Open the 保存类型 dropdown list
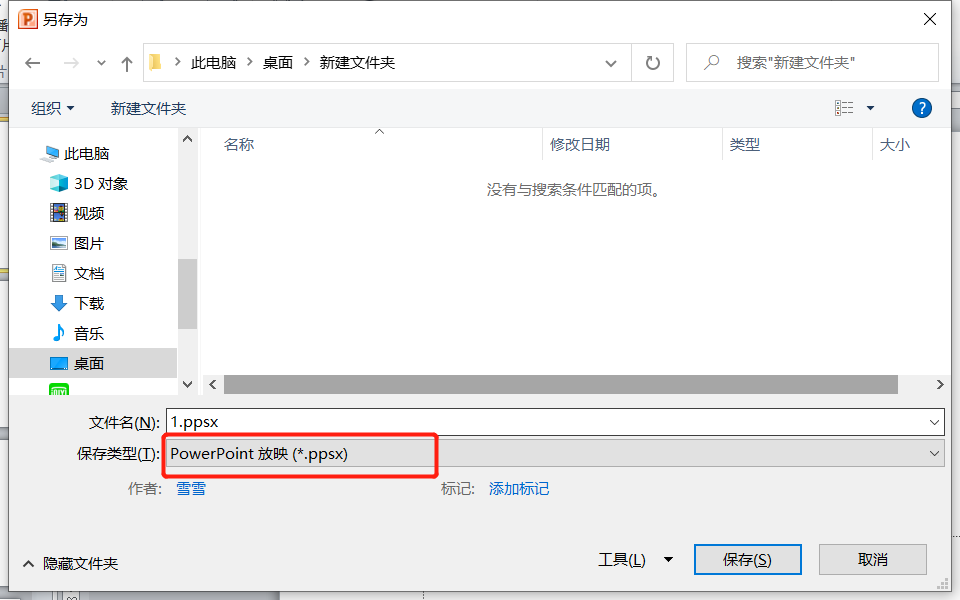Viewport: 960px width, 600px height. 935,454
